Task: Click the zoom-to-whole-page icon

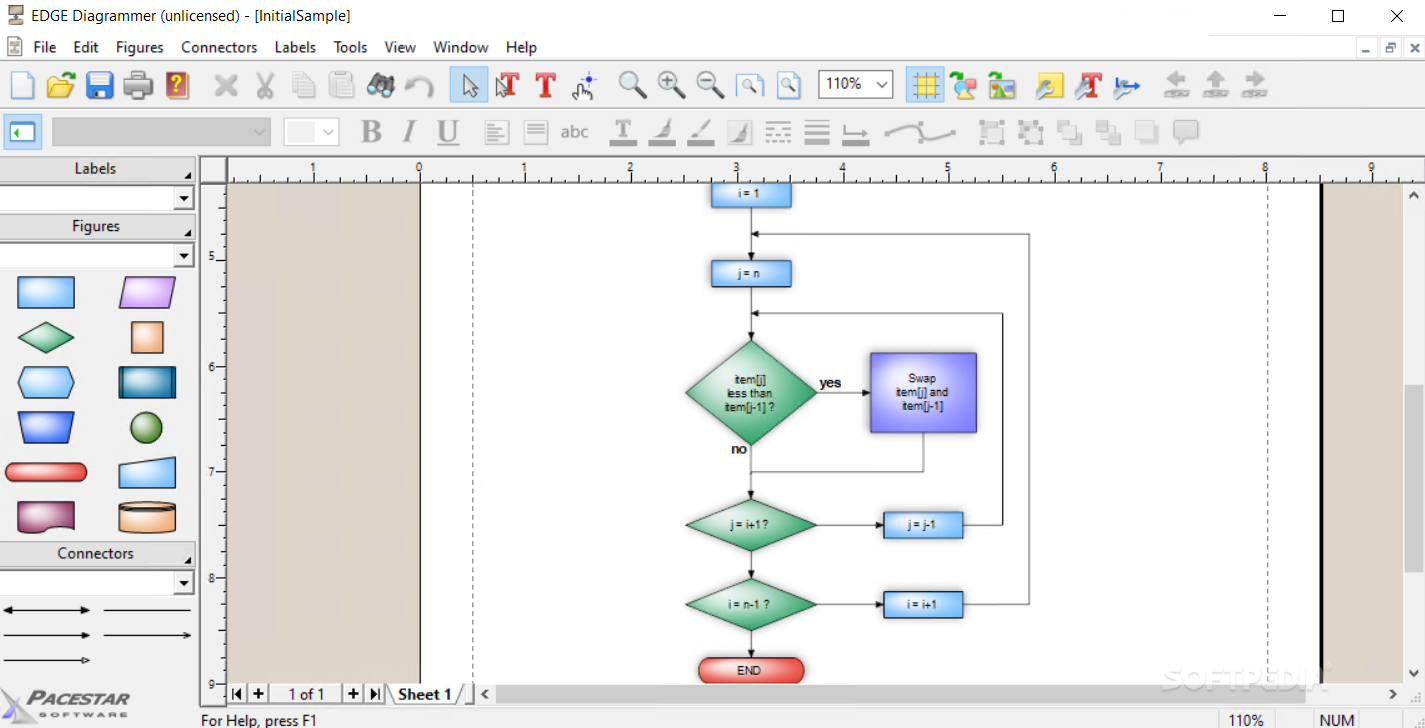Action: coord(789,85)
